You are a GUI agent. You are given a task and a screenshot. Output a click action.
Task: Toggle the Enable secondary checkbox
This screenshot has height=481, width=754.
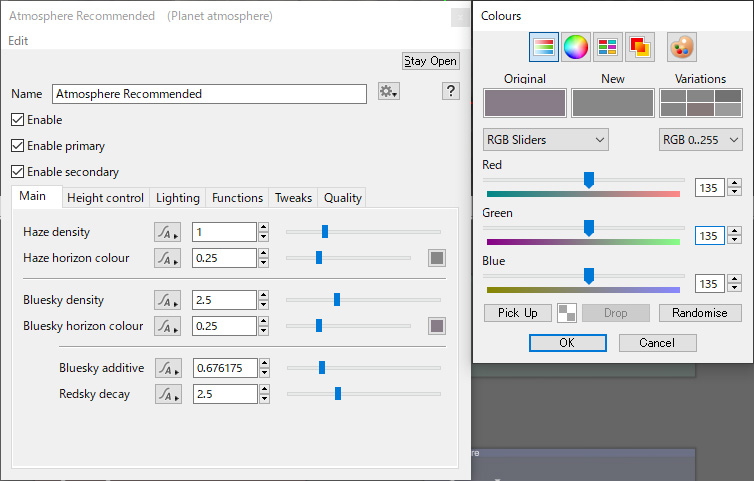17,172
